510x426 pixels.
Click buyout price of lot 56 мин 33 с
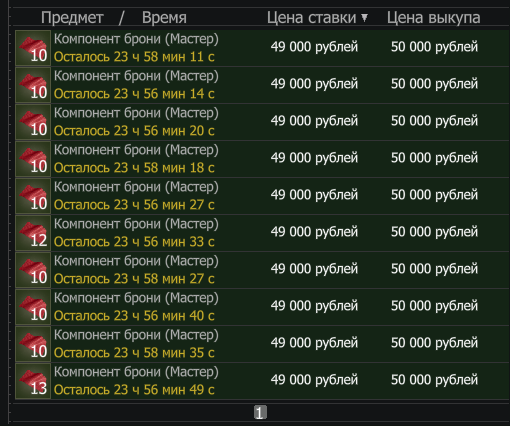coord(434,232)
